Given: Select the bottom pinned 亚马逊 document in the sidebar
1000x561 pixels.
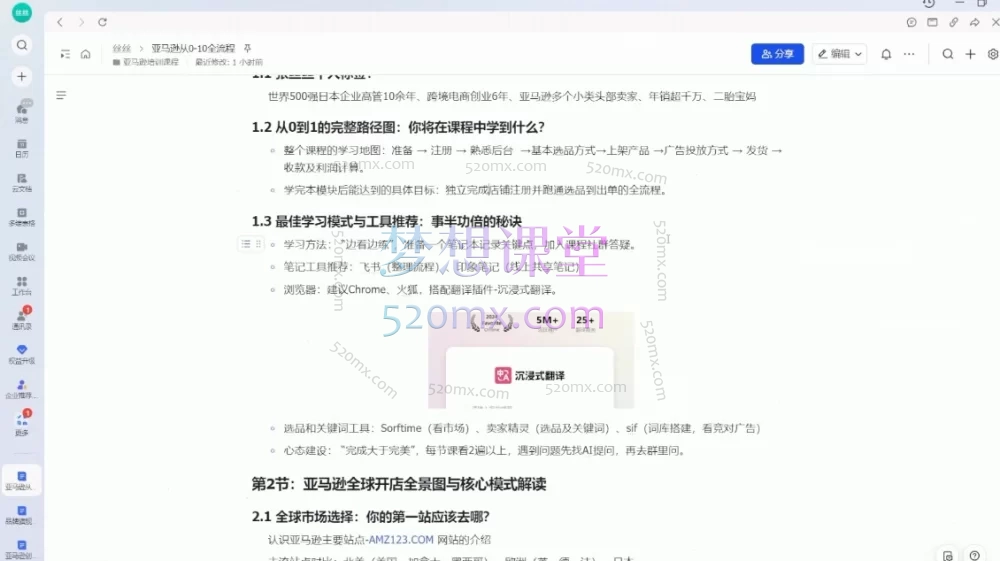Looking at the screenshot, I should [x=22, y=549].
